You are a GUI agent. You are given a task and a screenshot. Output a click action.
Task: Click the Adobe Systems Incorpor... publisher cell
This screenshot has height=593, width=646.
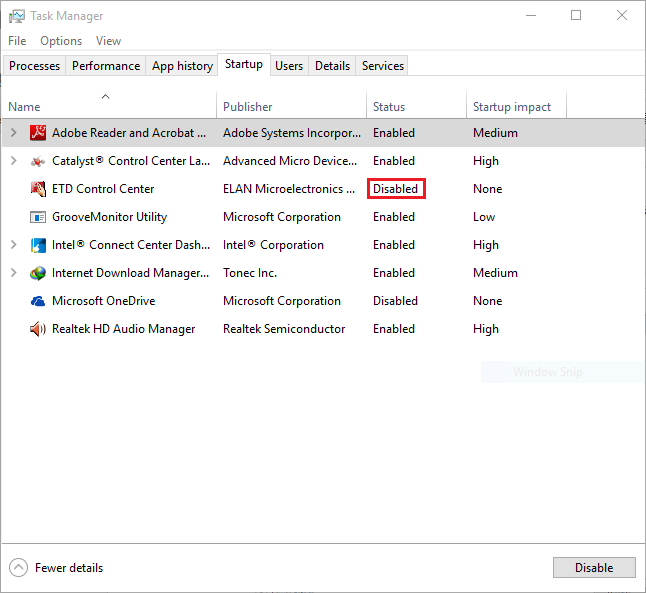pyautogui.click(x=292, y=133)
